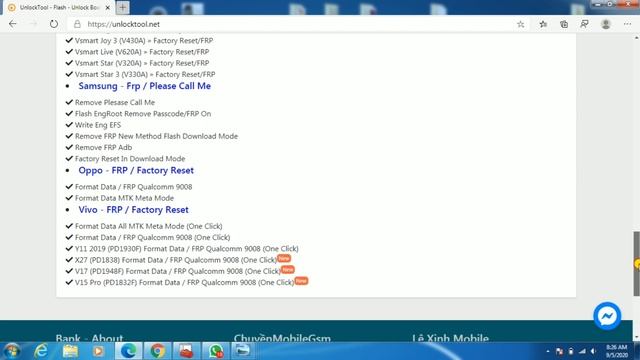Reload the unlocktool.net page
This screenshot has height=360, width=640.
(54, 24)
